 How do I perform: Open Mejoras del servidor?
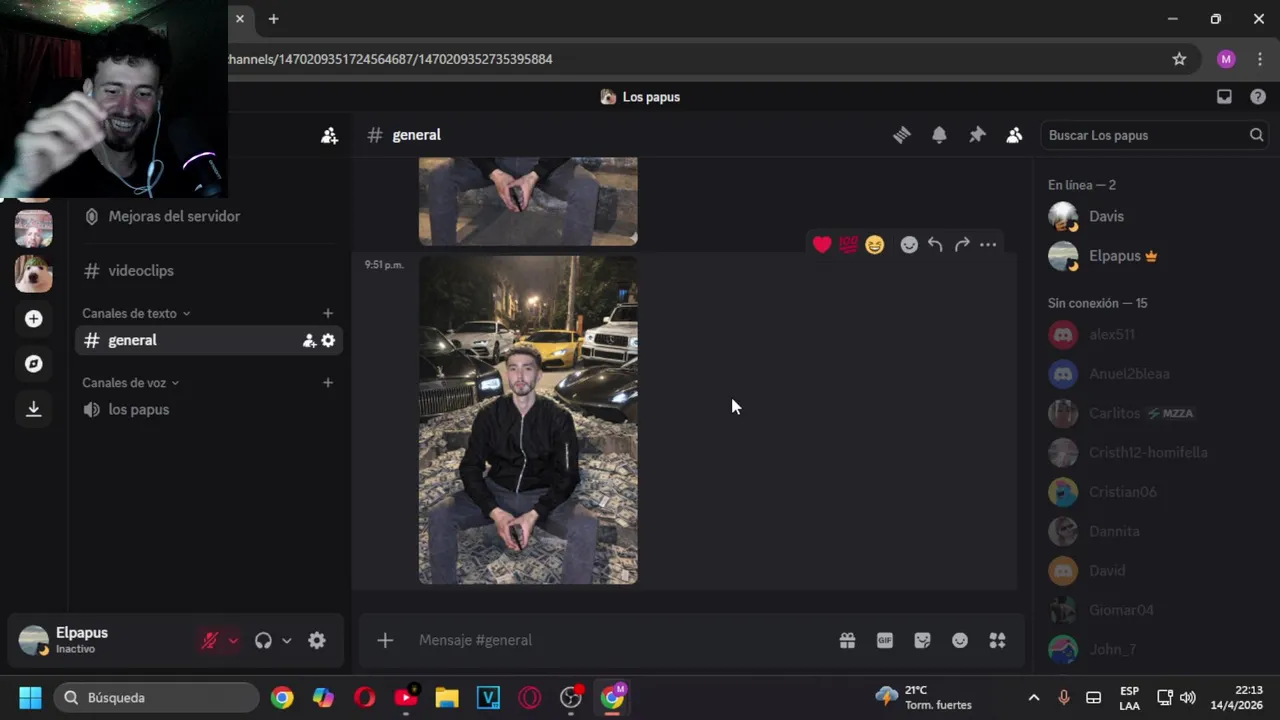click(208, 216)
